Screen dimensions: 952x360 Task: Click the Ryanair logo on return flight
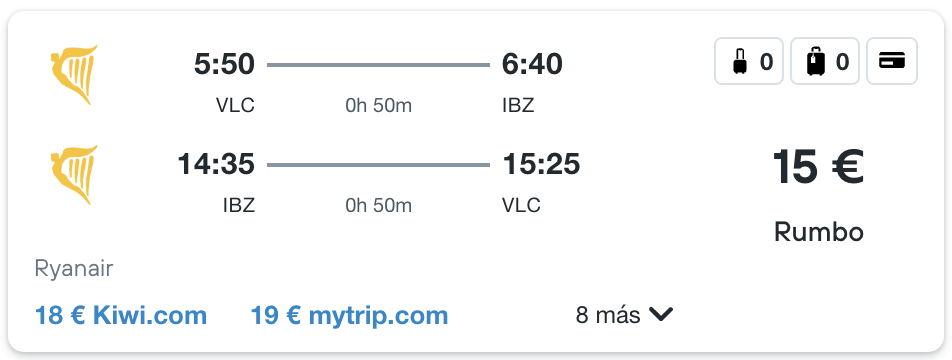click(x=73, y=174)
